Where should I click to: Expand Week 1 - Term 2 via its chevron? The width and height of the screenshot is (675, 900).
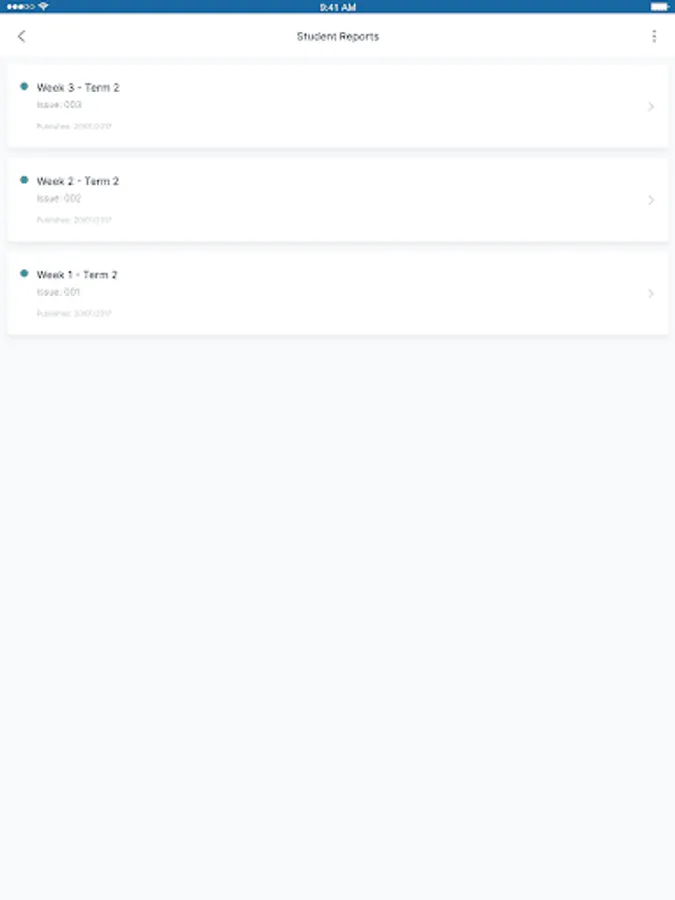pos(651,294)
